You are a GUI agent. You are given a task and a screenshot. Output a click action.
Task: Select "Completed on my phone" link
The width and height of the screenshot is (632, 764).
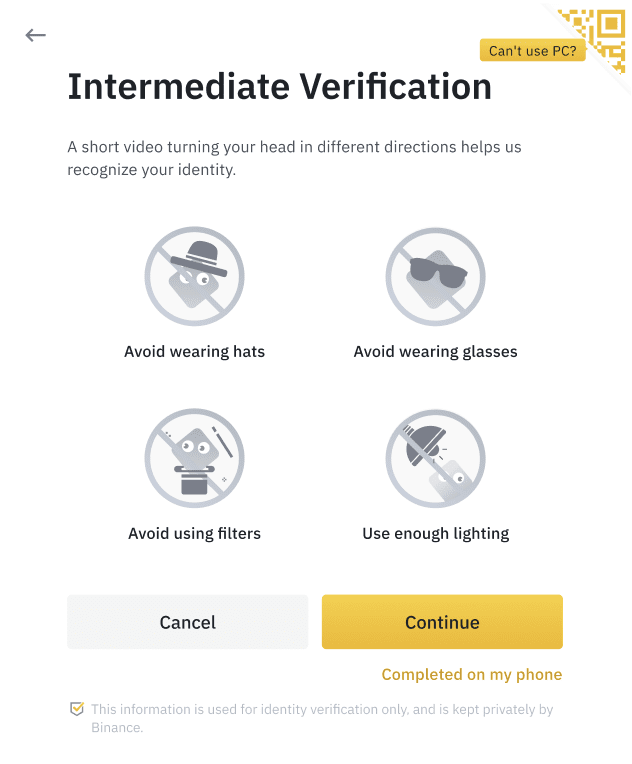(472, 674)
